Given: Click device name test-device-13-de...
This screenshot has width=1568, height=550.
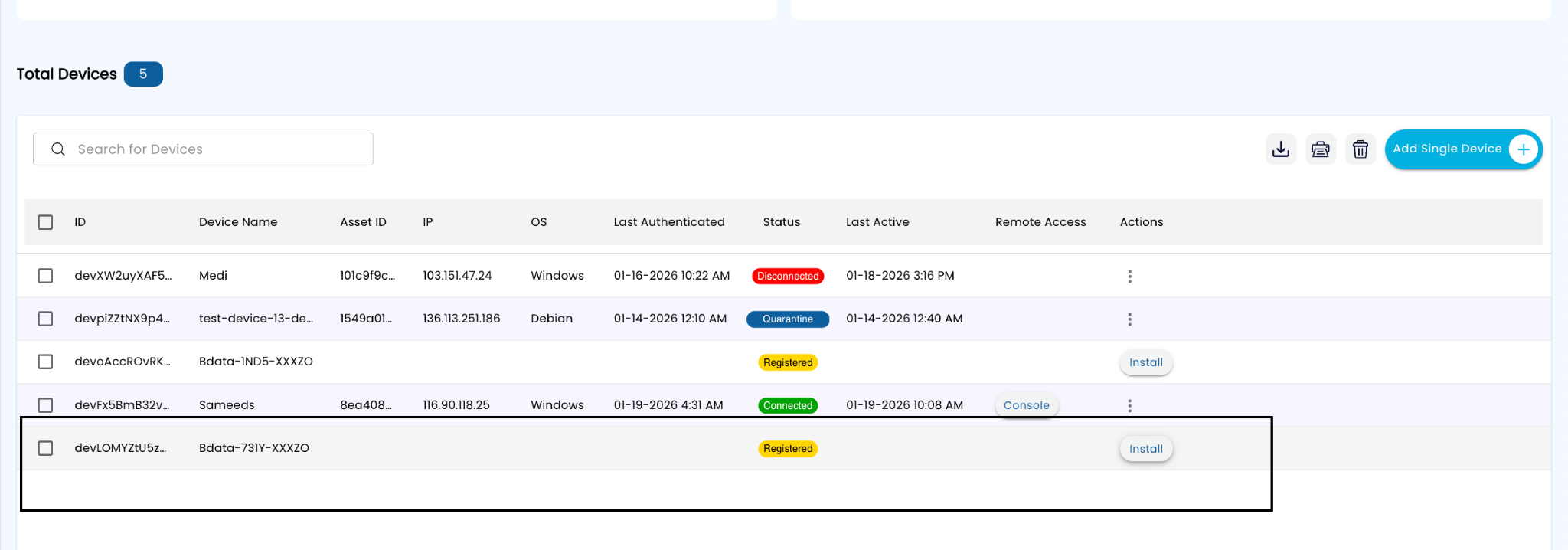Looking at the screenshot, I should point(256,319).
